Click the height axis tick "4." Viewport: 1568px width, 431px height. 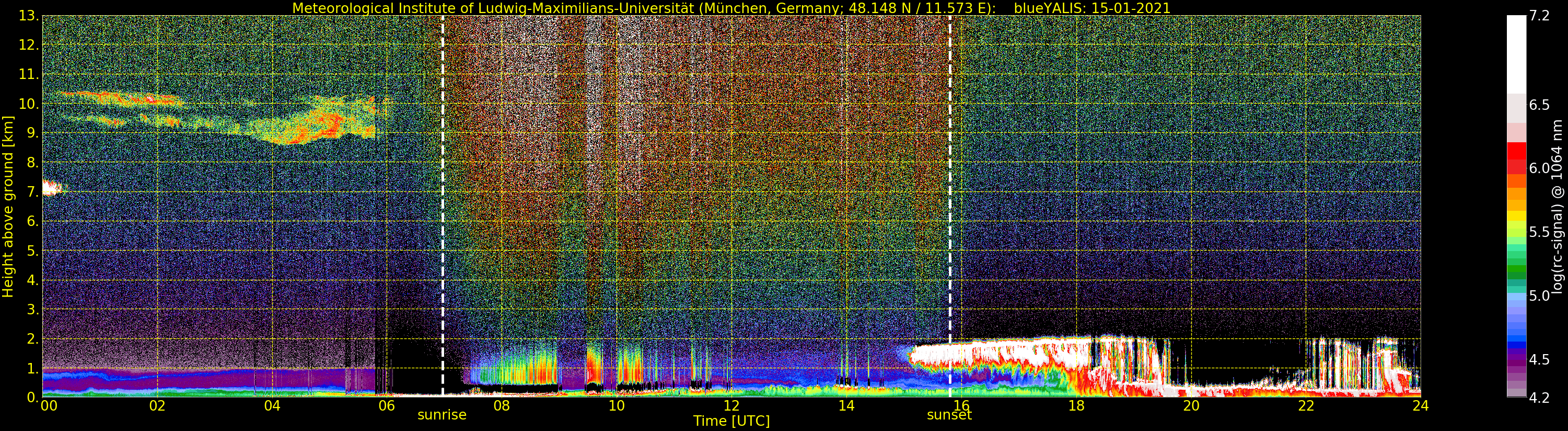pos(32,280)
